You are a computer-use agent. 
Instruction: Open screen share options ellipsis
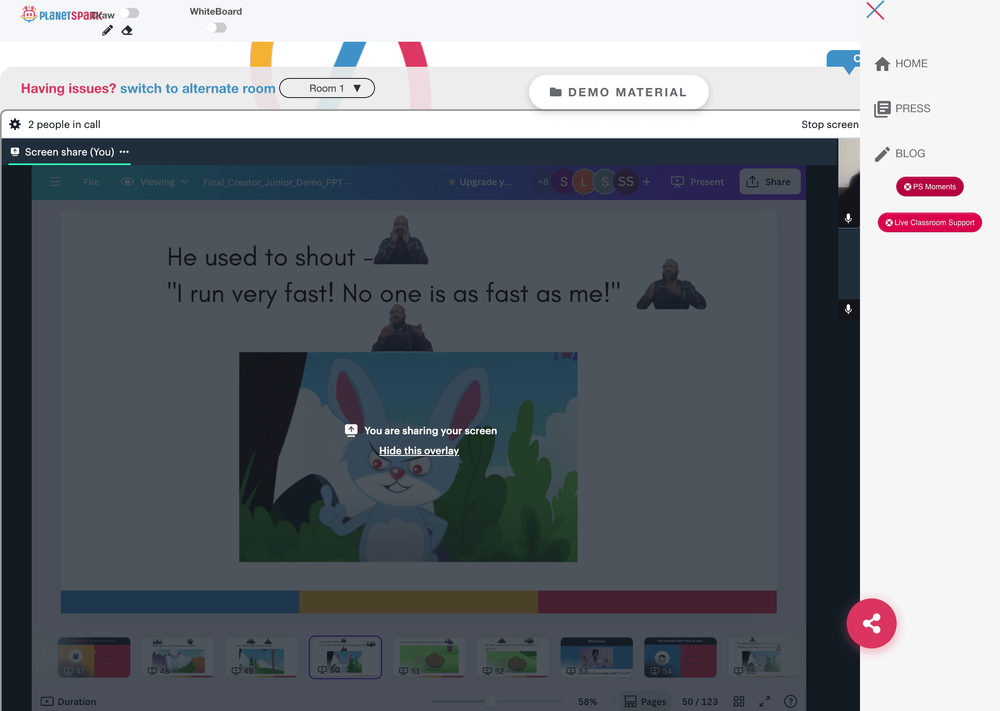[x=124, y=152]
